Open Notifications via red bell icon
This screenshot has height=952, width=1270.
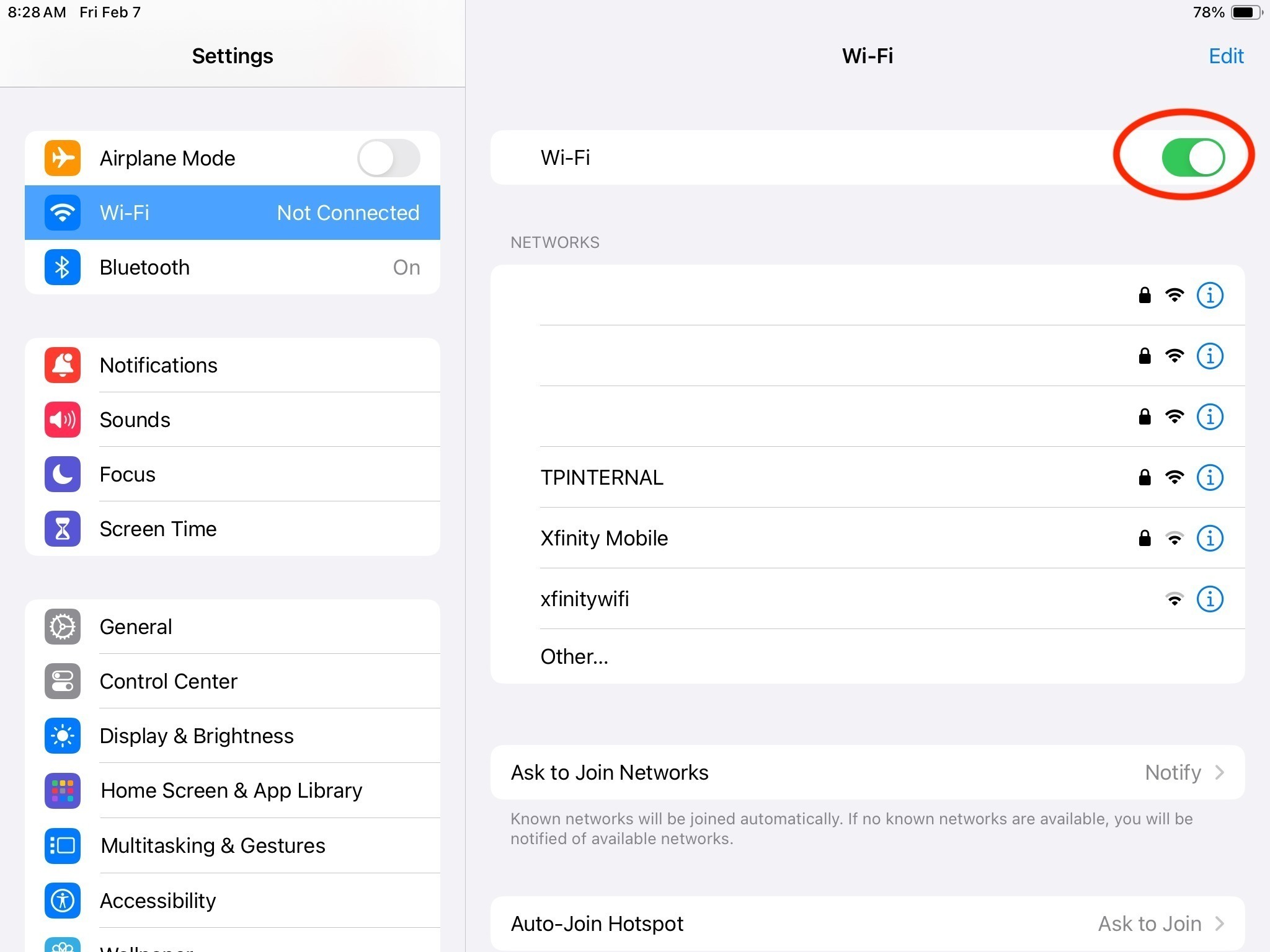pyautogui.click(x=62, y=365)
